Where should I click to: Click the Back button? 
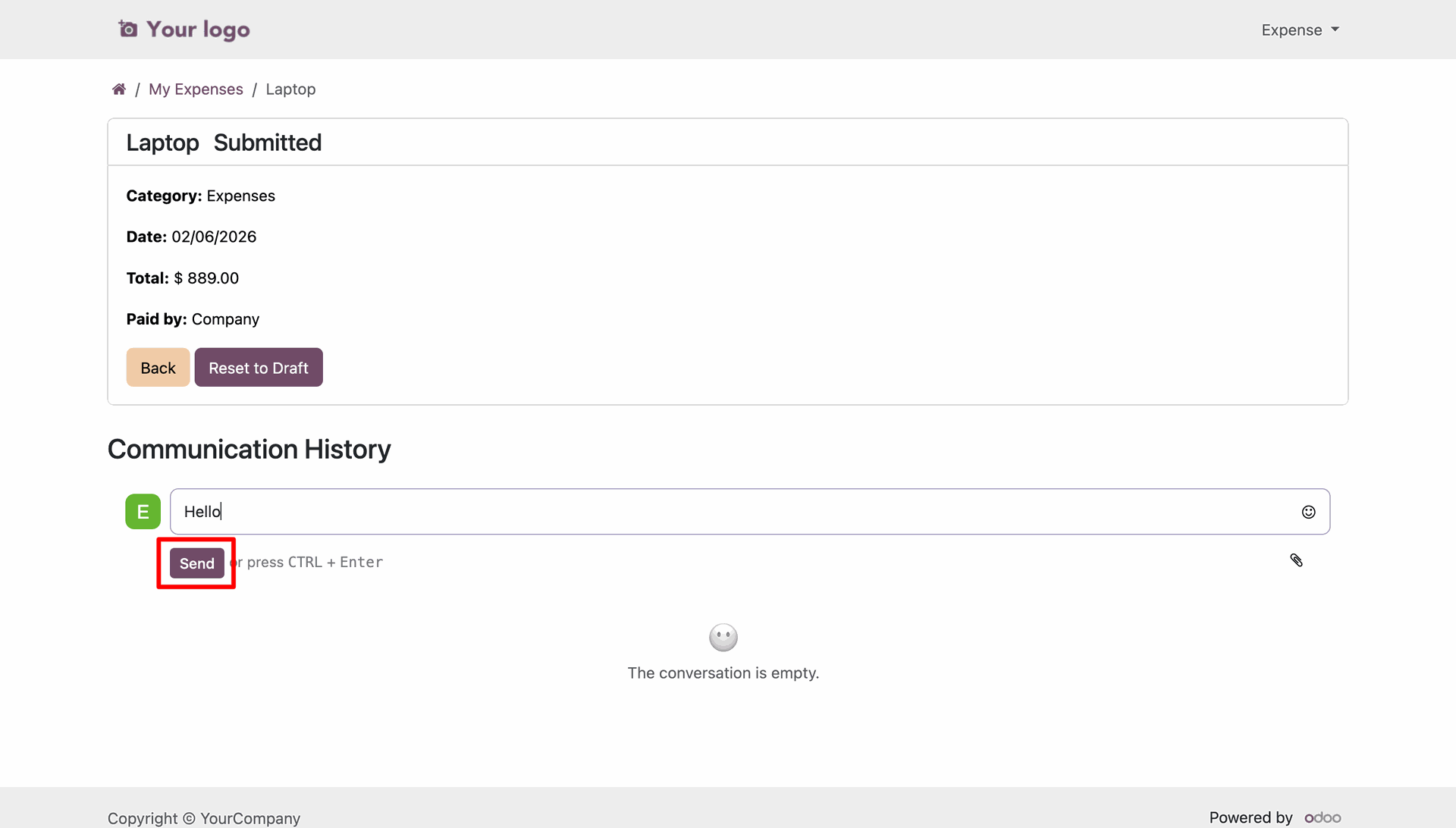pyautogui.click(x=158, y=368)
